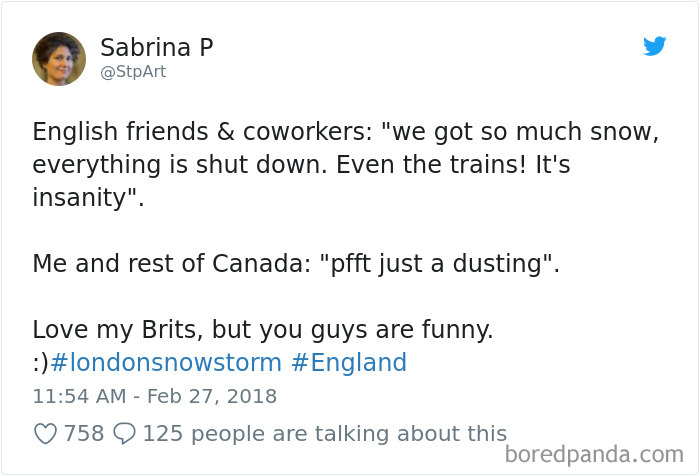Click the boredpanda.com watermark
The width and height of the screenshot is (700, 476).
[x=594, y=455]
